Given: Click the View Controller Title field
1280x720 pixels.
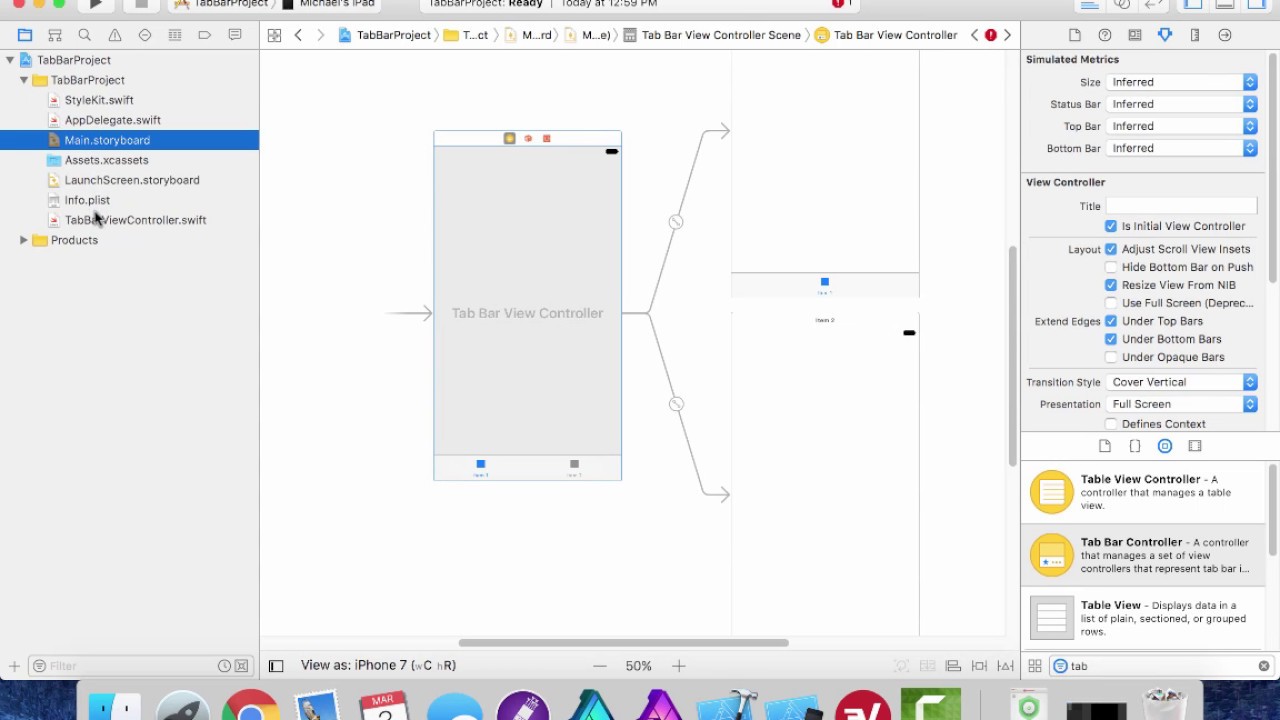Looking at the screenshot, I should pyautogui.click(x=1181, y=206).
